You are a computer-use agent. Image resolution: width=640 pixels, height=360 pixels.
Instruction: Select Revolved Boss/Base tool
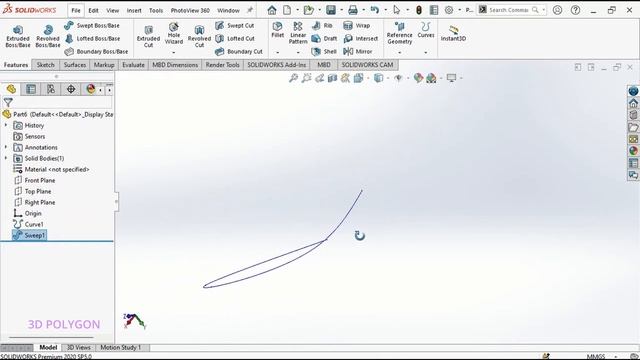tap(48, 36)
